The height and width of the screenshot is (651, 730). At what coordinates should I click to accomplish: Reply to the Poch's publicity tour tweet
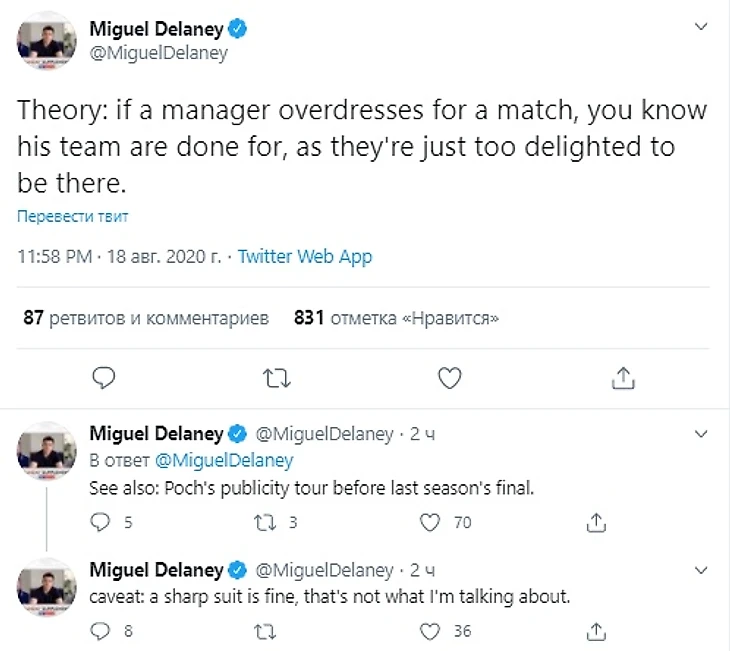click(x=100, y=522)
